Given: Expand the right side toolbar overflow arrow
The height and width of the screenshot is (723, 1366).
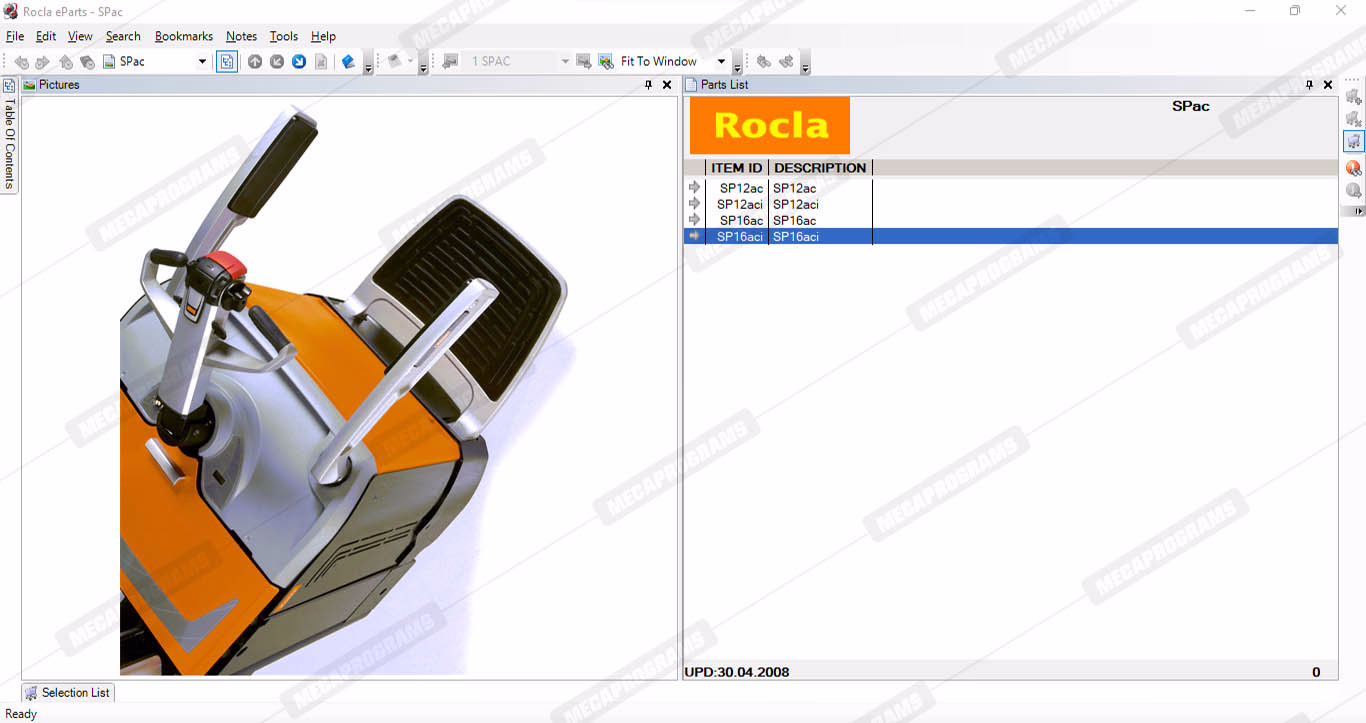Looking at the screenshot, I should 1357,211.
